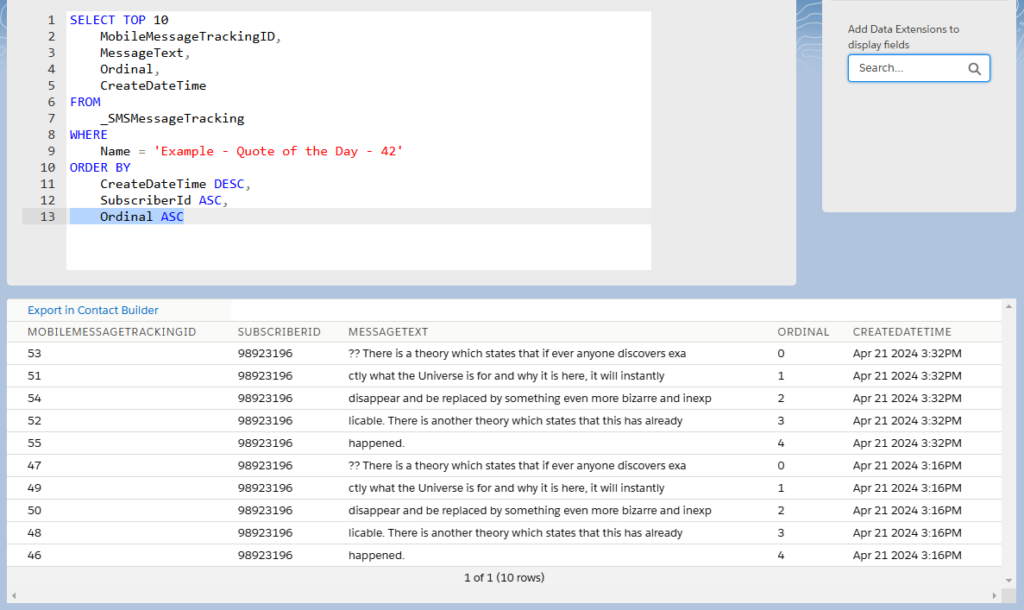Click the red quoted Name string value
The height and width of the screenshot is (610, 1024).
[x=278, y=151]
